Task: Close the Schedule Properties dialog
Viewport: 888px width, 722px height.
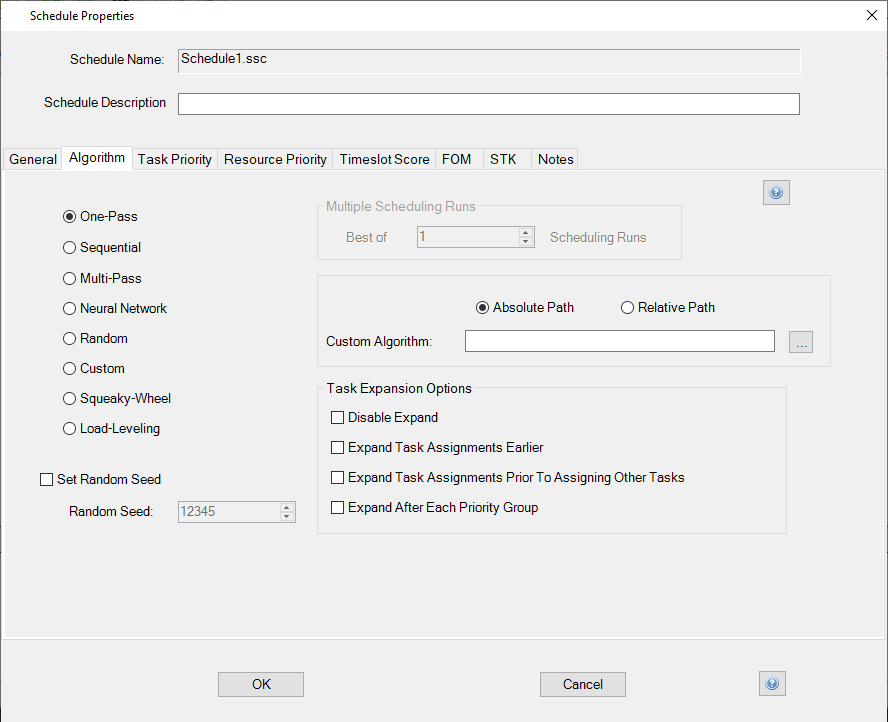Action: pos(868,15)
